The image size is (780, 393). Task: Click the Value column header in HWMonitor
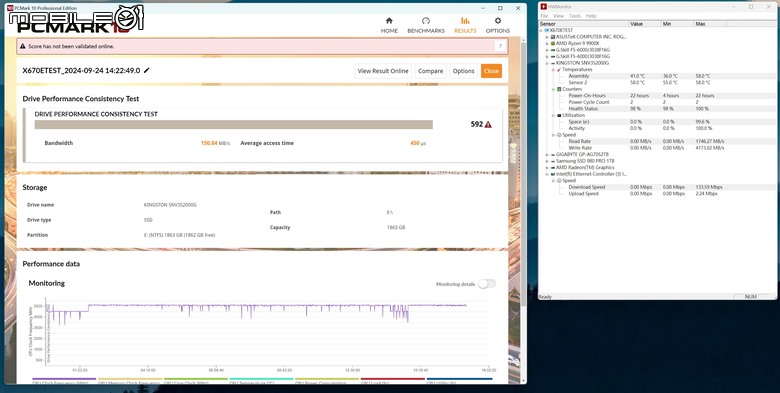(x=645, y=24)
